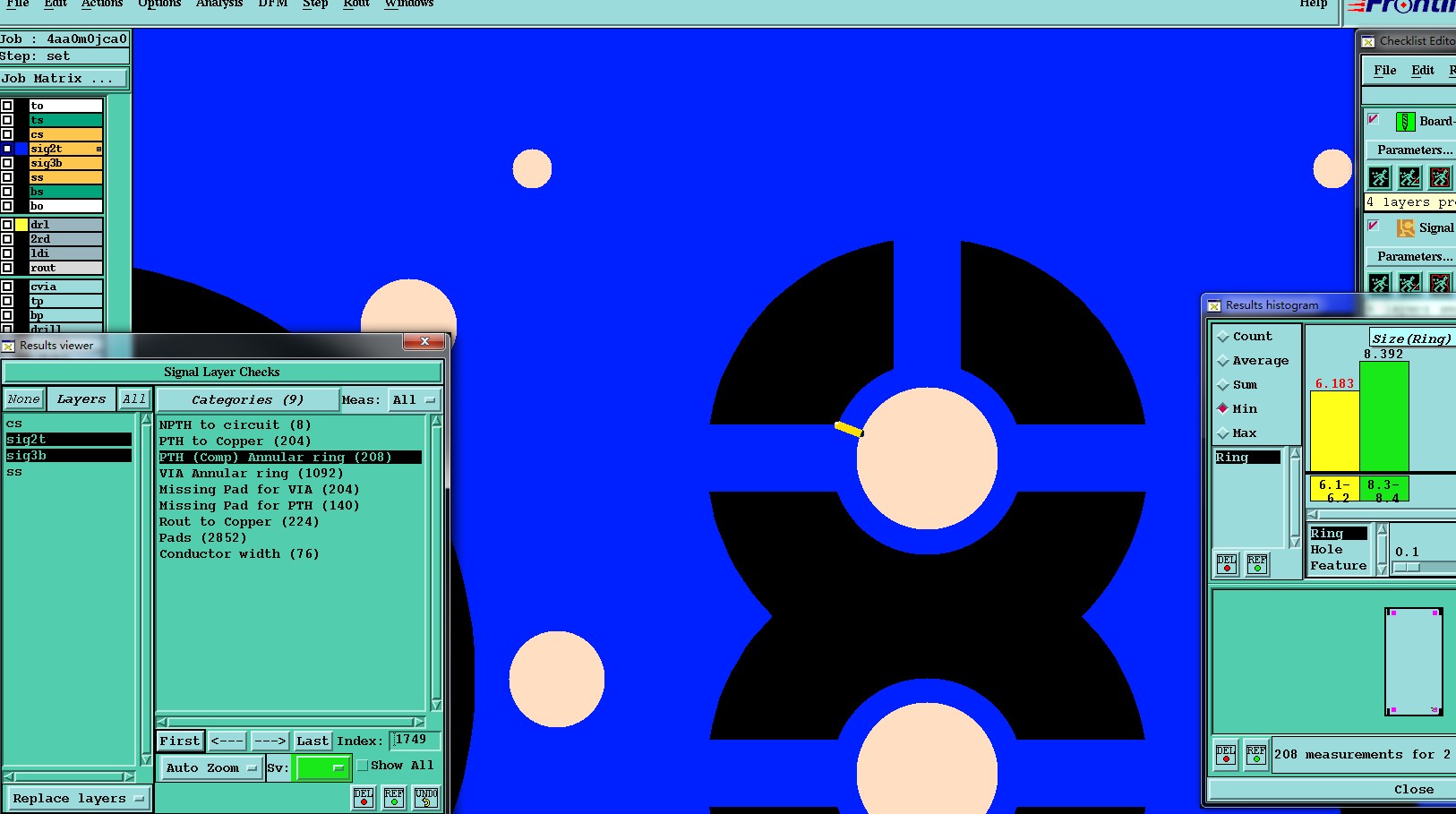Enable the Show All checkbox
The image size is (1456, 814).
click(x=363, y=766)
